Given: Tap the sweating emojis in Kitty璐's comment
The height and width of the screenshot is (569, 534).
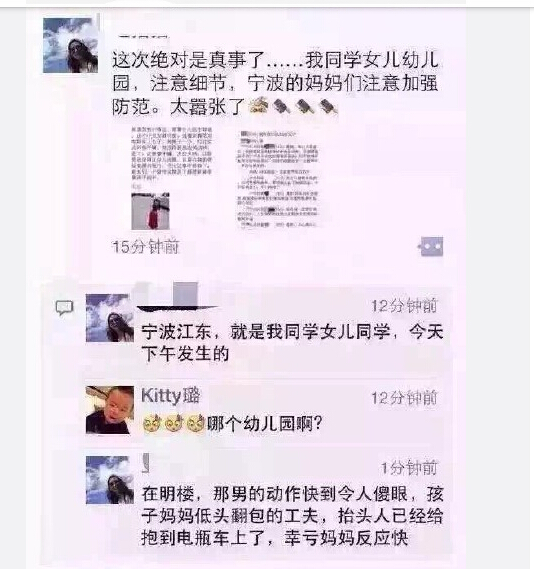Looking at the screenshot, I should tap(174, 423).
